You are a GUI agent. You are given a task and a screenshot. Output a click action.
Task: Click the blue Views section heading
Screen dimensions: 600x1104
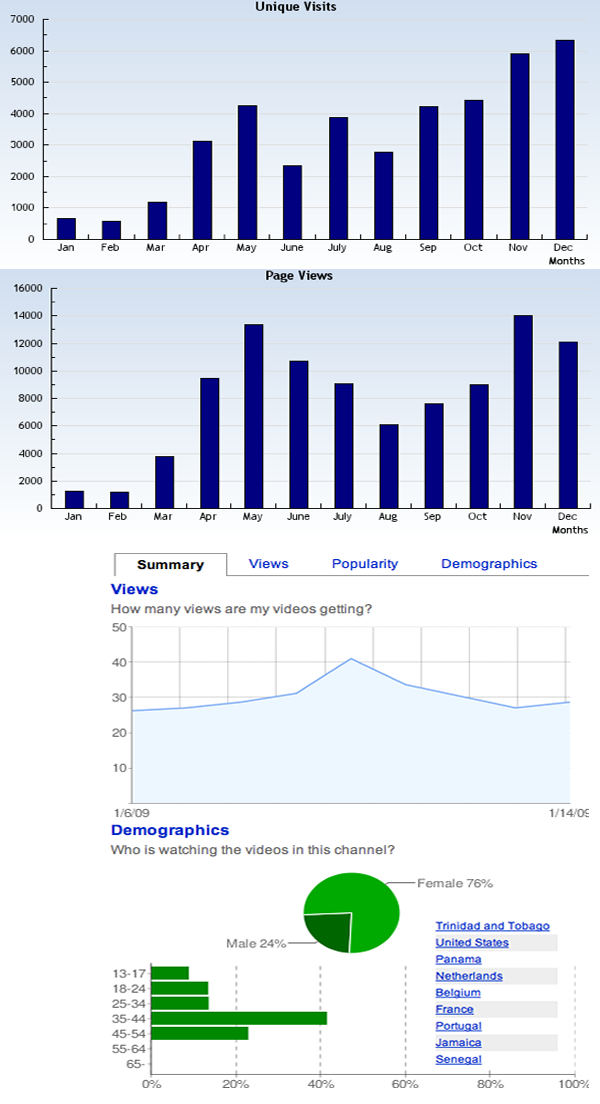(135, 589)
